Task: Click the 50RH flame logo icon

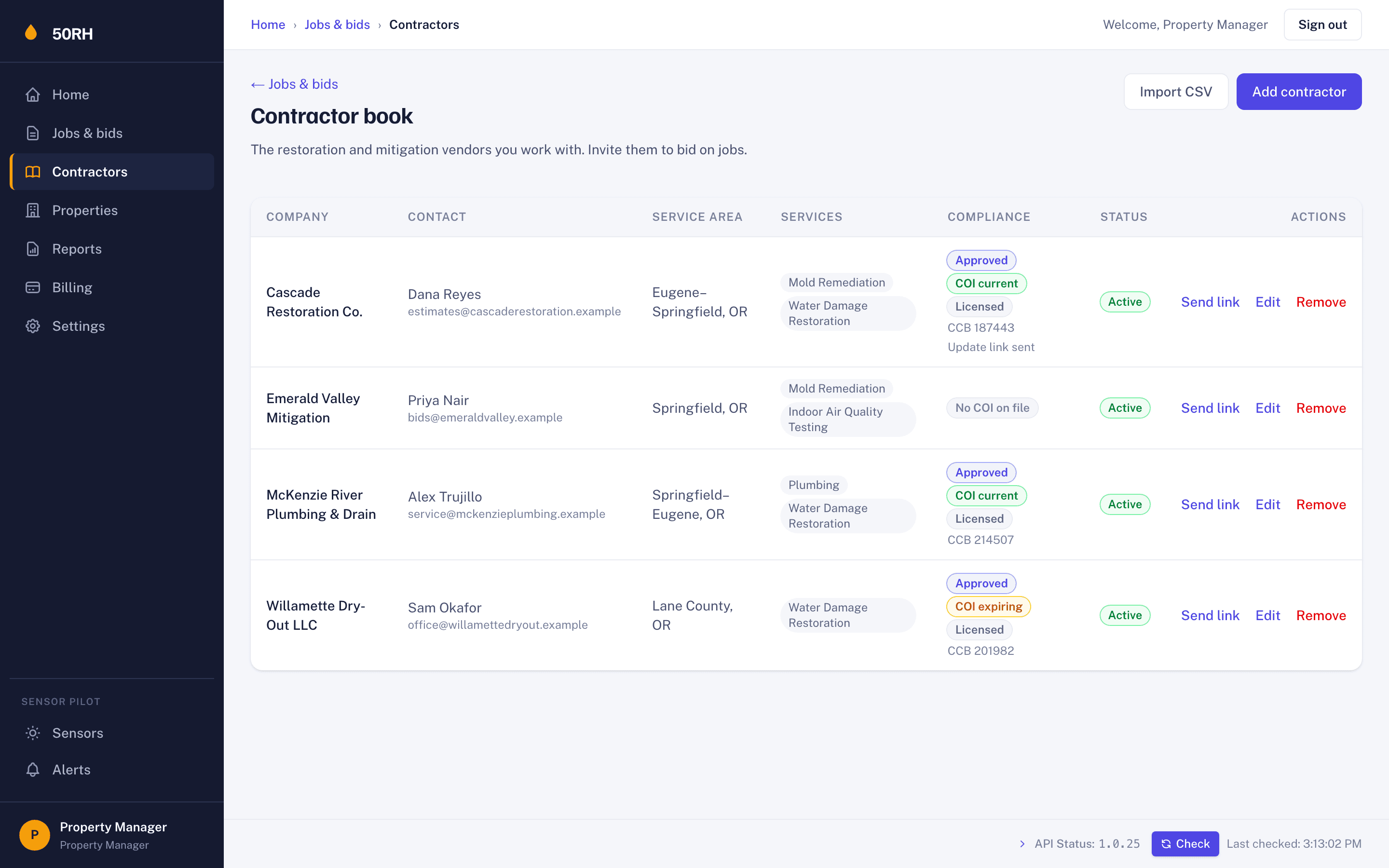Action: coord(31,33)
